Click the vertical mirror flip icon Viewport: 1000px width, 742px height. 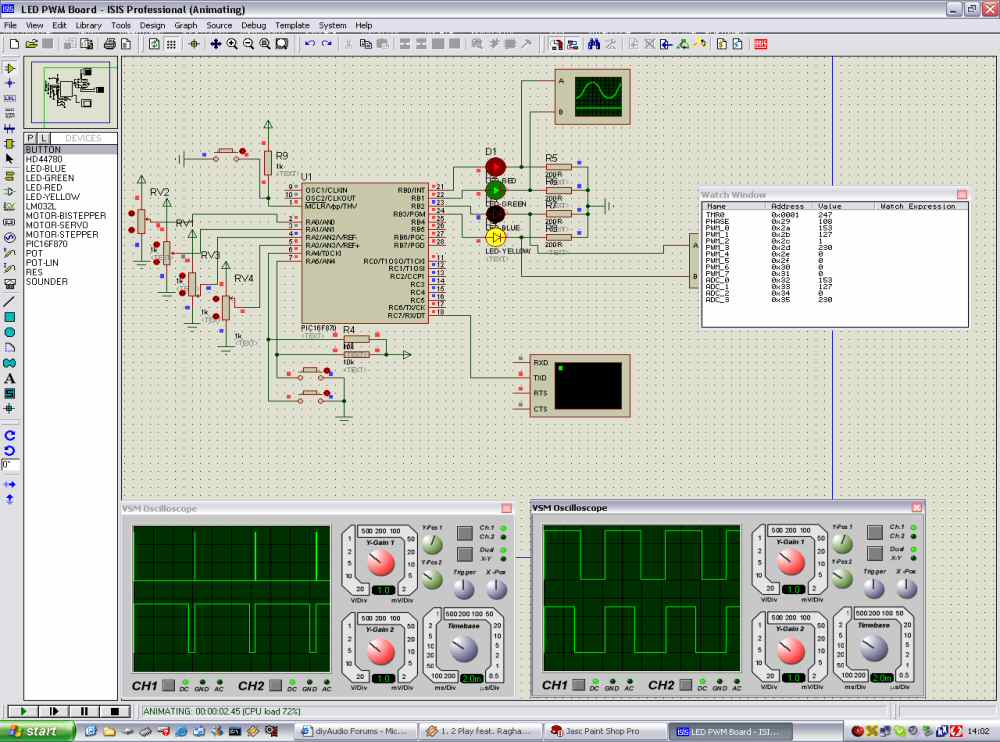coord(10,499)
